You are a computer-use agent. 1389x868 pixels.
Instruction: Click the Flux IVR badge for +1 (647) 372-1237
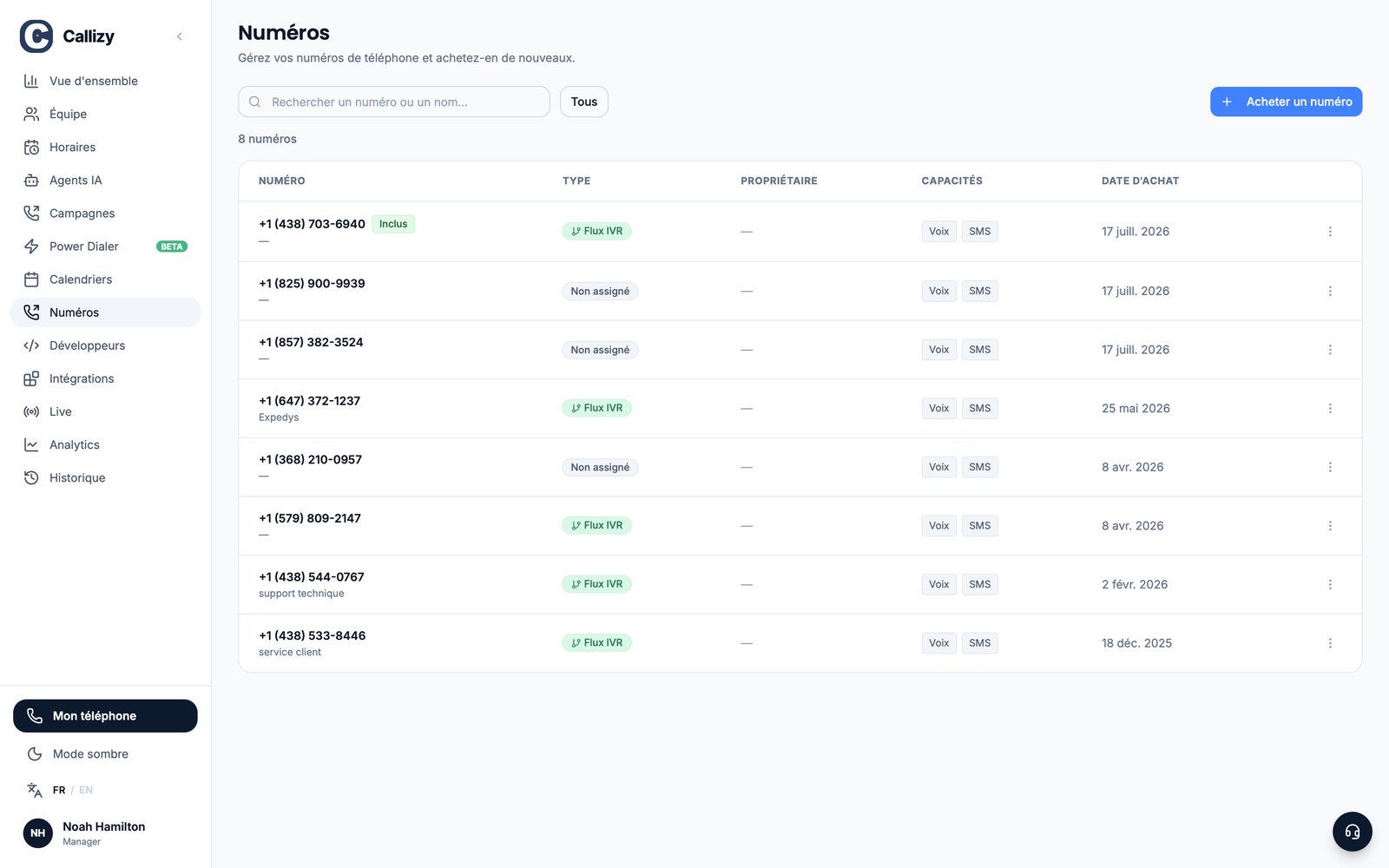[x=596, y=408]
